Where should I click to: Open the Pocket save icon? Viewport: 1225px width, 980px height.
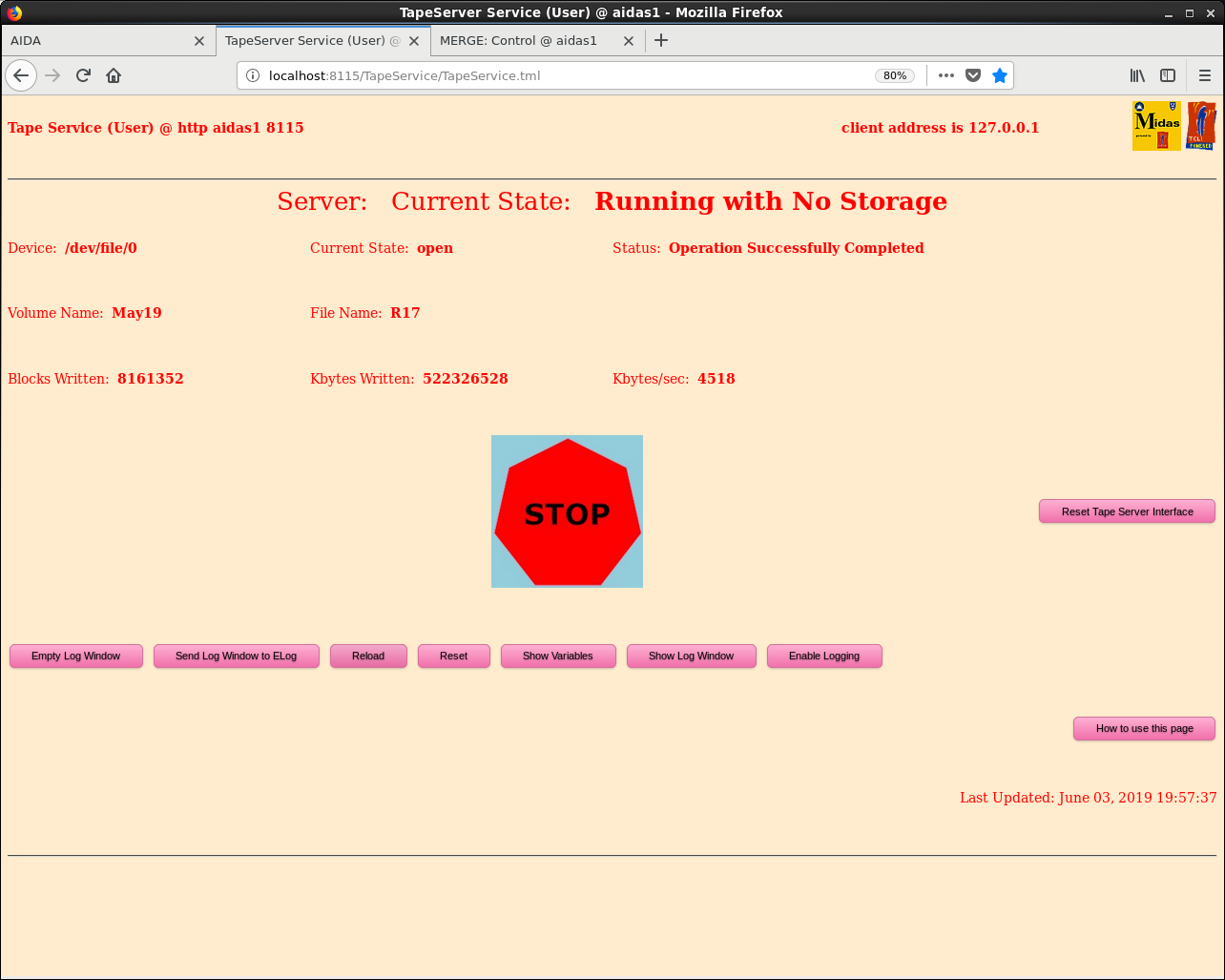[x=973, y=75]
